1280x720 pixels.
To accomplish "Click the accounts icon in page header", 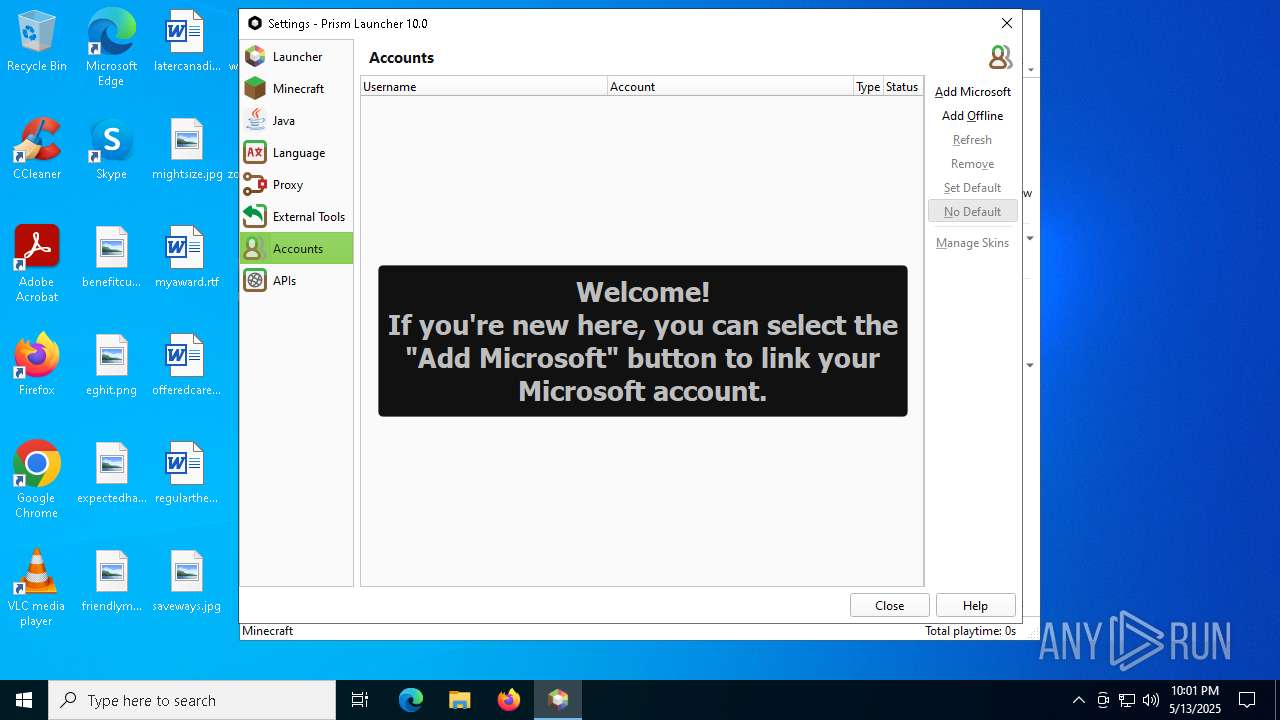I will [x=1000, y=57].
